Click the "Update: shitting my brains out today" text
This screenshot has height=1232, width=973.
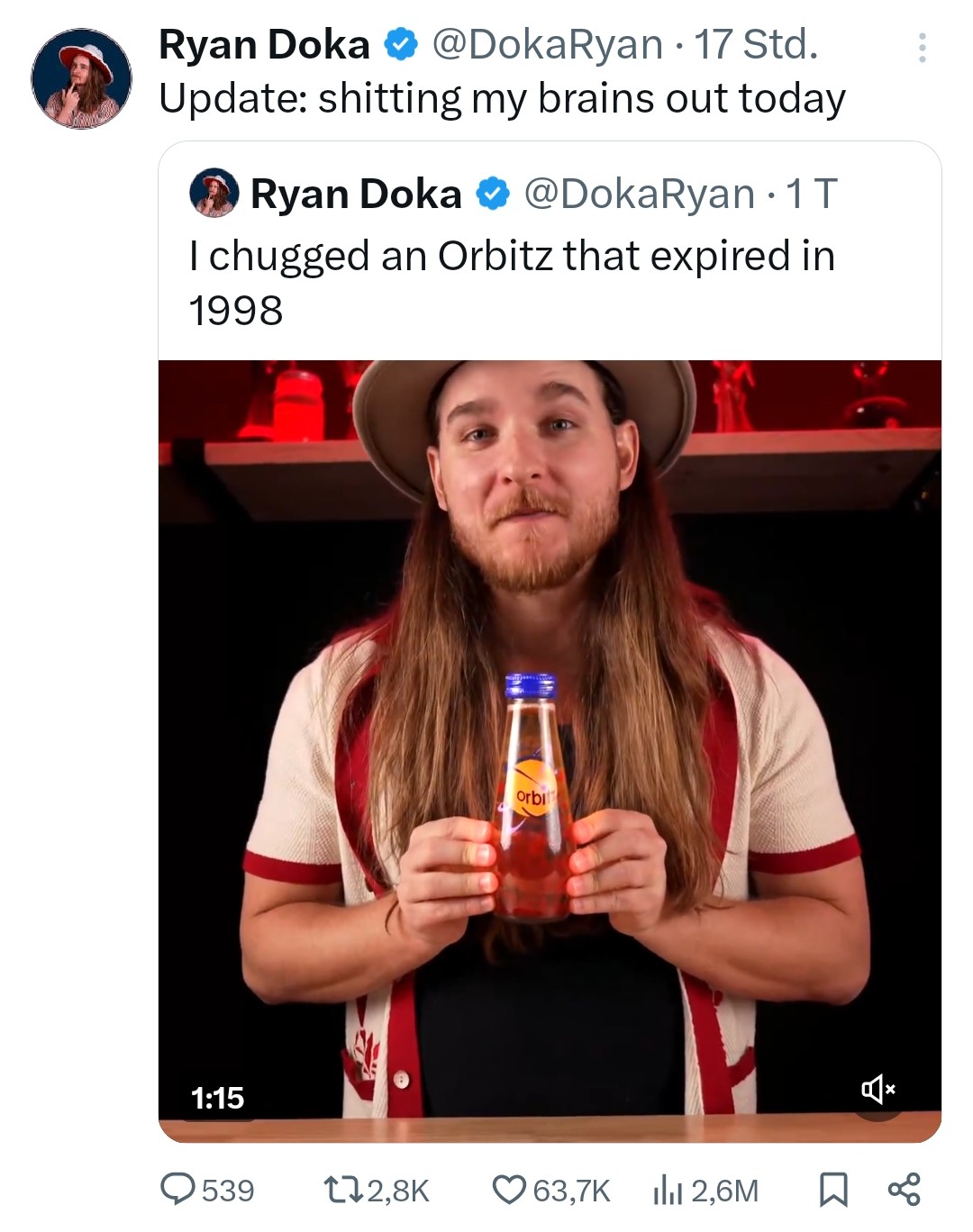[x=502, y=99]
